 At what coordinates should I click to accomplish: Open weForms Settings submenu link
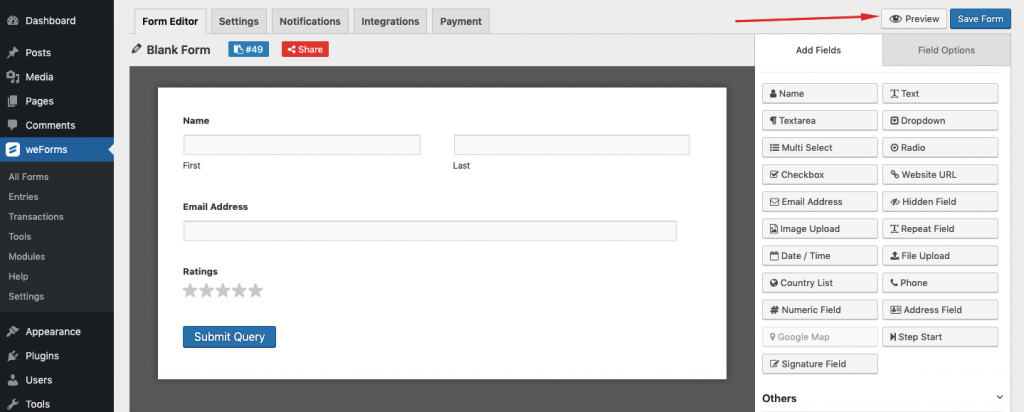(x=26, y=296)
